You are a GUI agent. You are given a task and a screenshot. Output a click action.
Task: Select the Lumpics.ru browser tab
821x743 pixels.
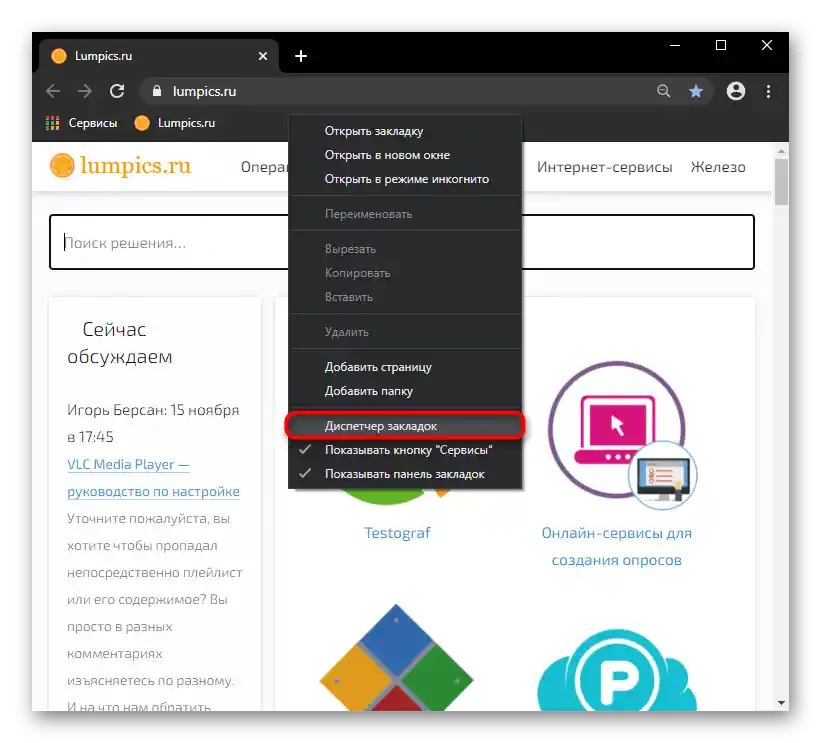tap(159, 56)
